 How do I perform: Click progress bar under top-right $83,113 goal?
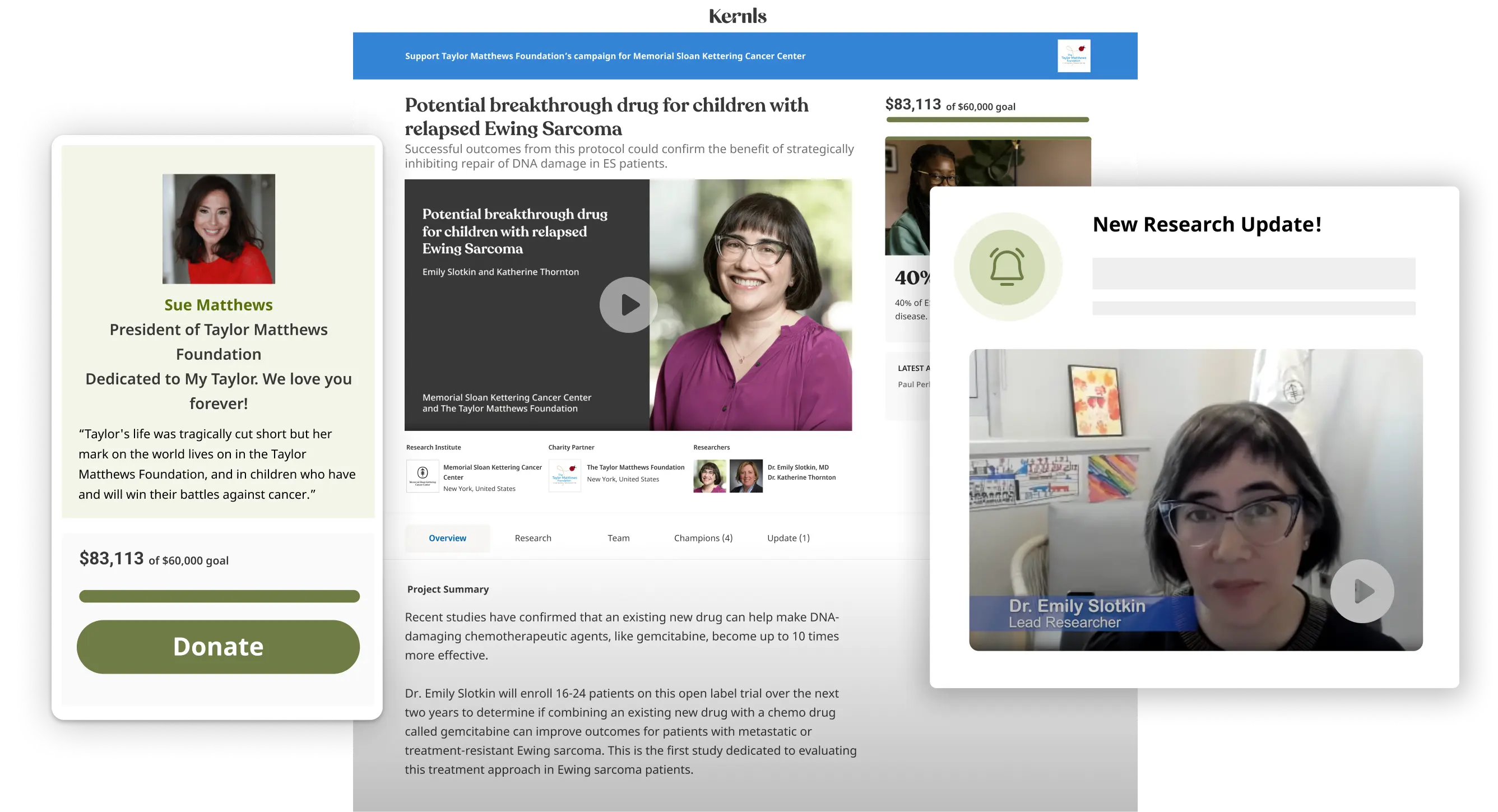[x=987, y=120]
